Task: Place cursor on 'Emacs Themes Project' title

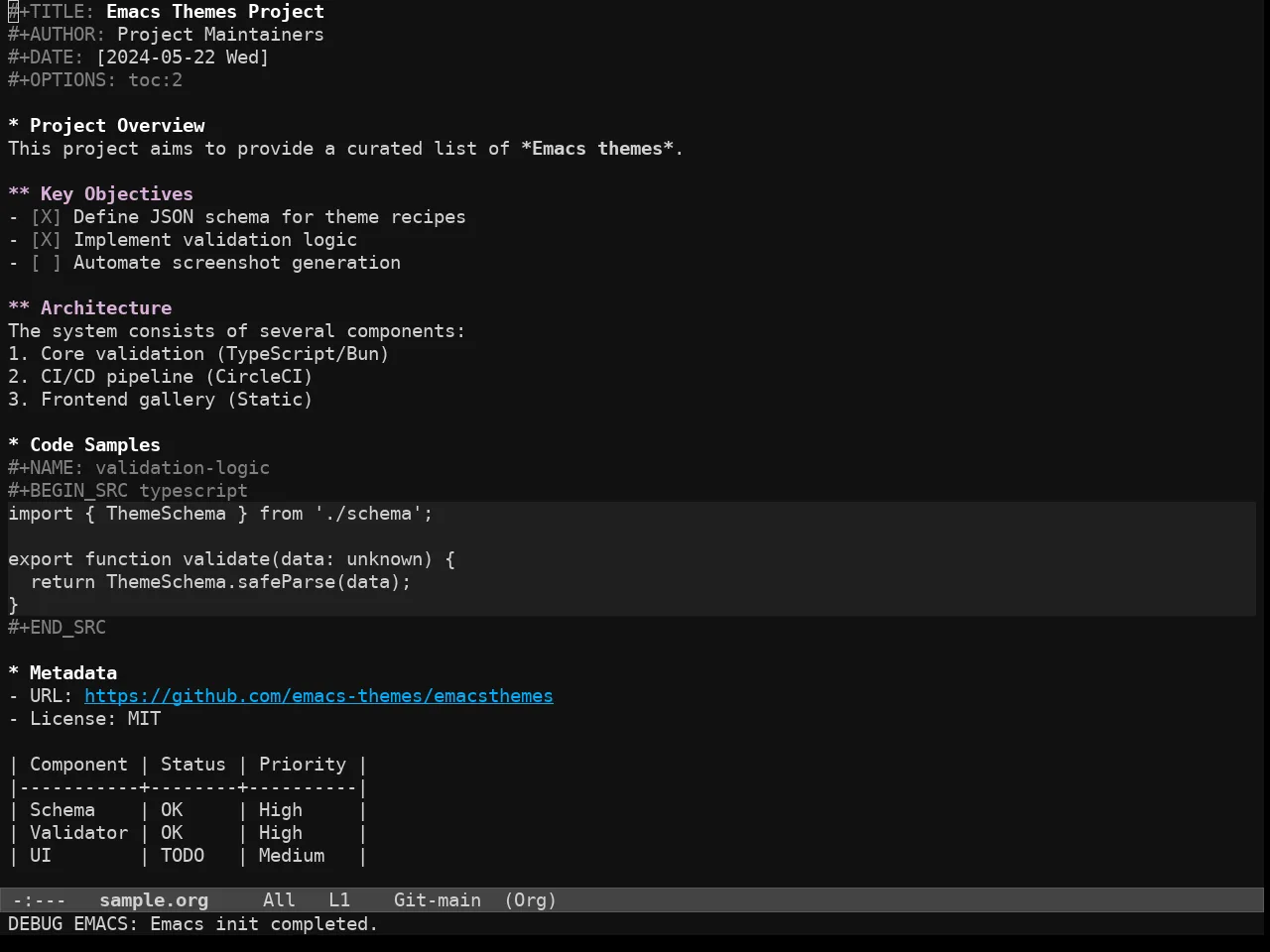Action: coord(215,12)
